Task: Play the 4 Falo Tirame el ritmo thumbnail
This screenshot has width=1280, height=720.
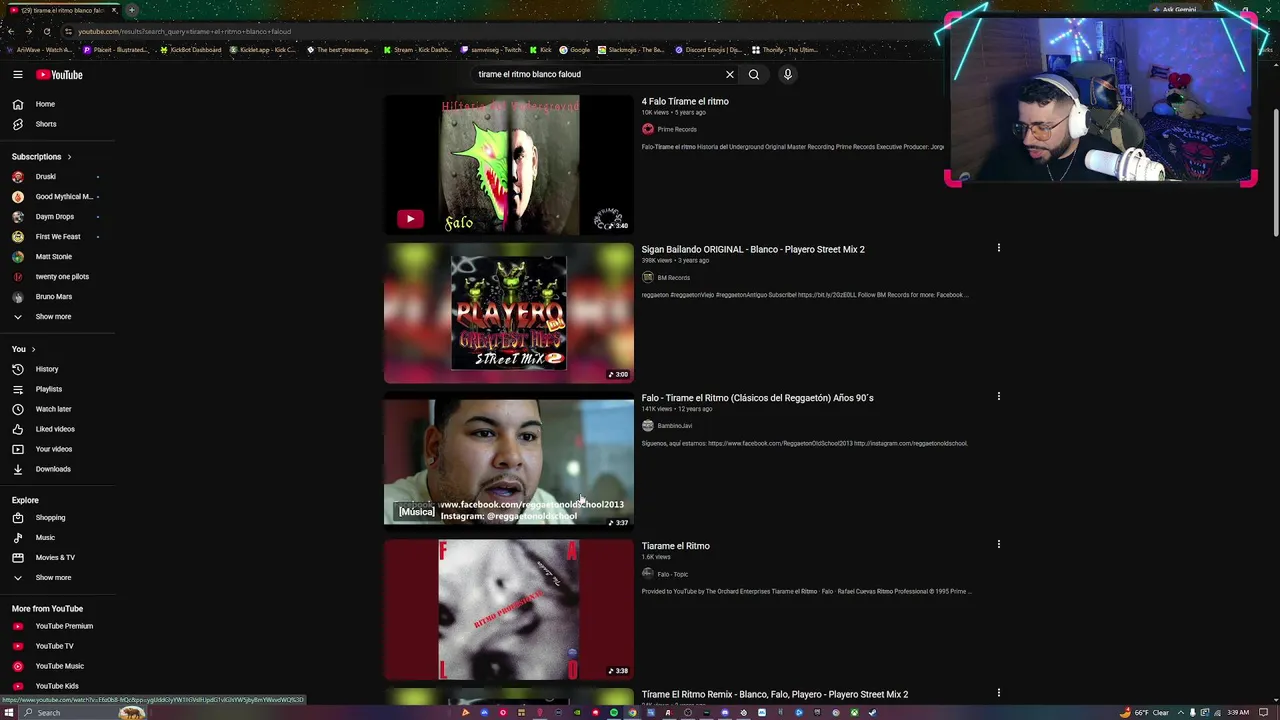Action: 509,165
